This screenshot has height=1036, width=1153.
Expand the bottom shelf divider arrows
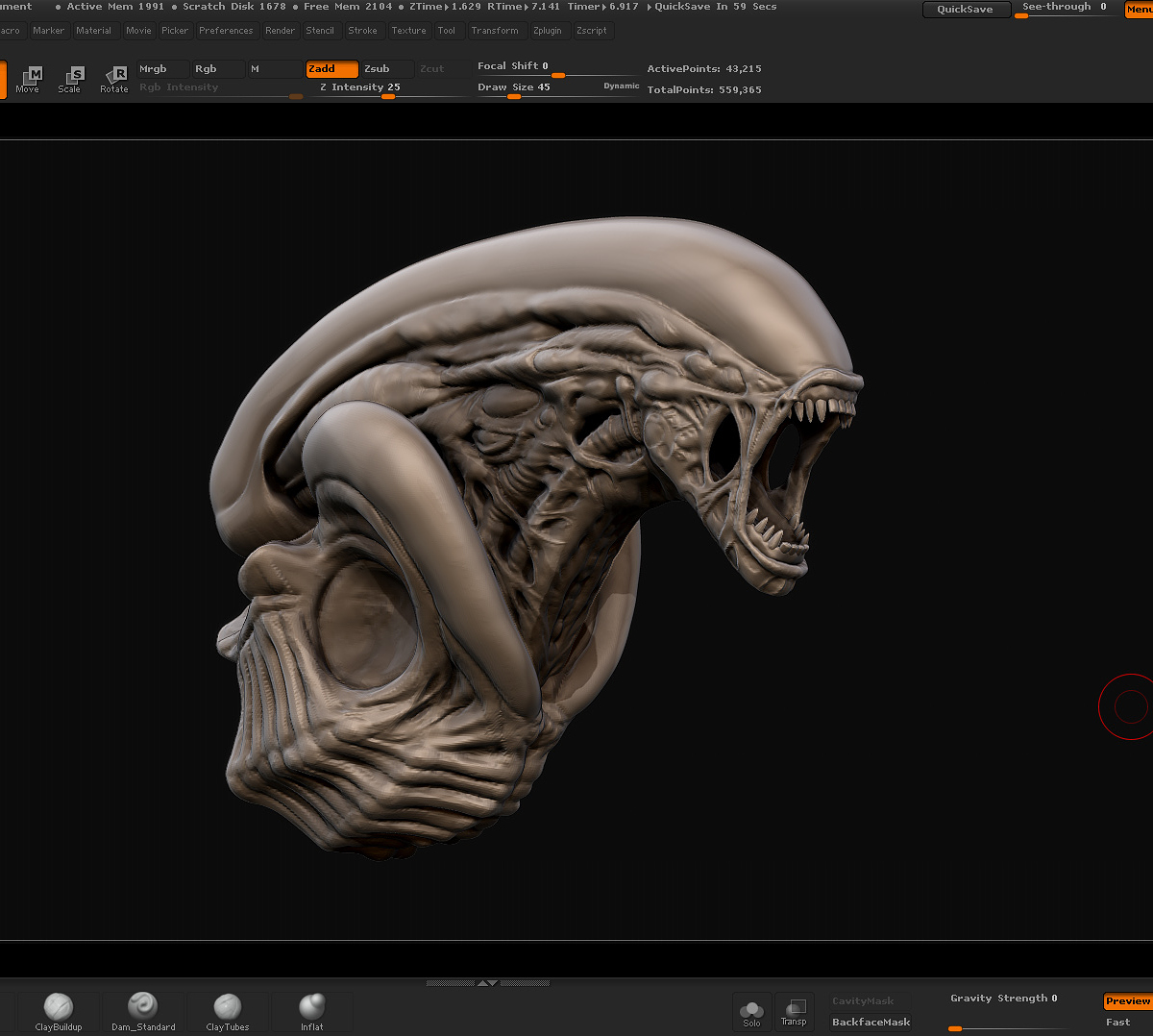coord(488,983)
